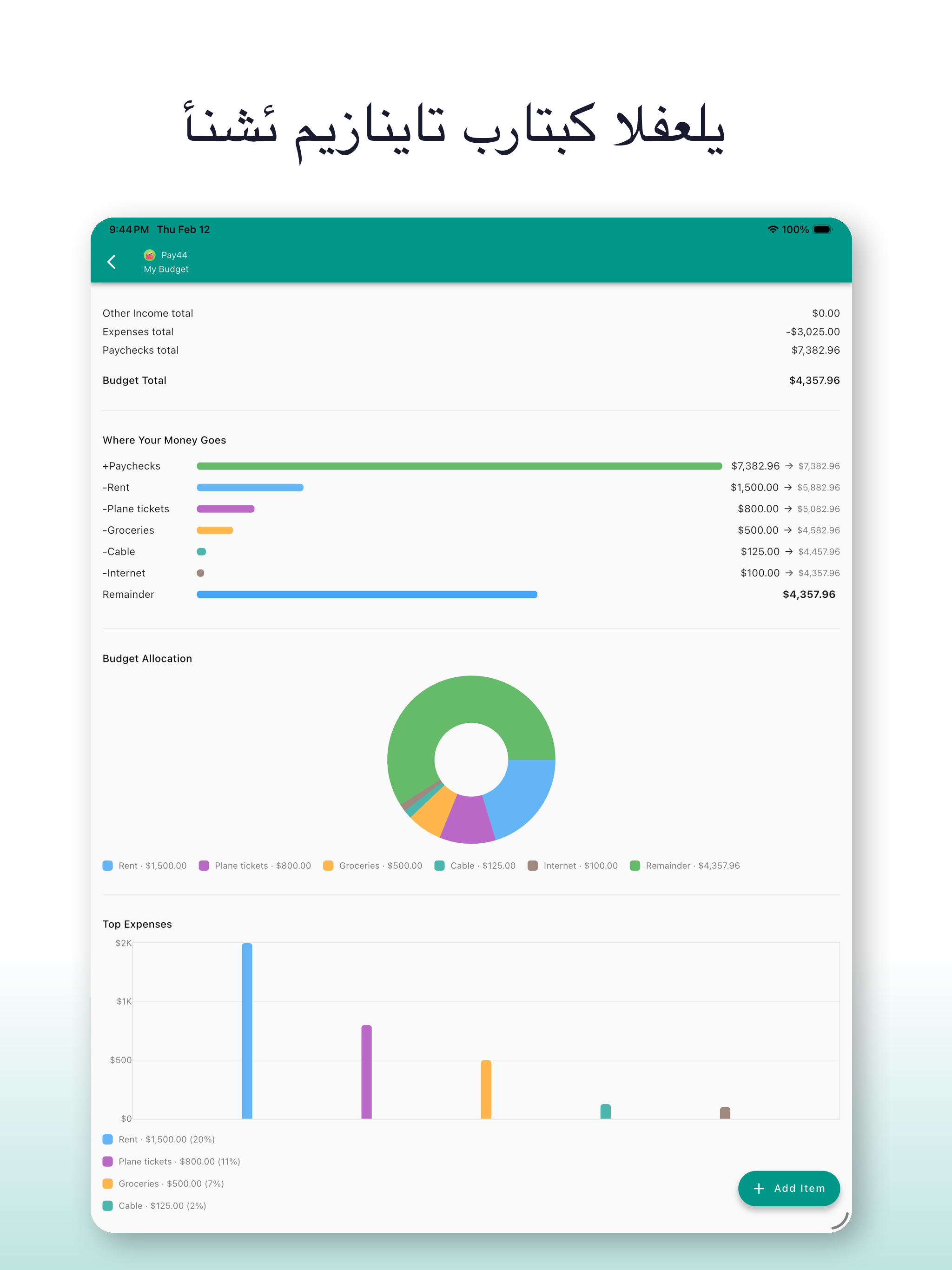
Task: Click the 9:44 PM clock in status bar
Action: pyautogui.click(x=129, y=229)
